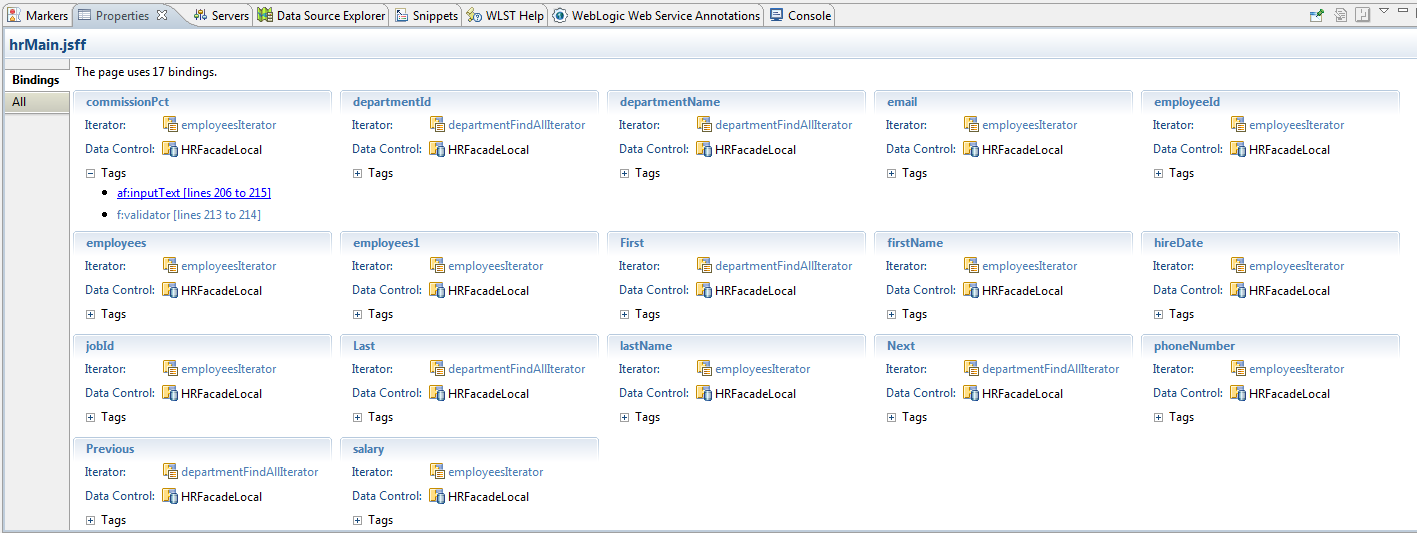Collapse Tags under commissionPct
Image resolution: width=1417 pixels, height=533 pixels.
(x=91, y=173)
